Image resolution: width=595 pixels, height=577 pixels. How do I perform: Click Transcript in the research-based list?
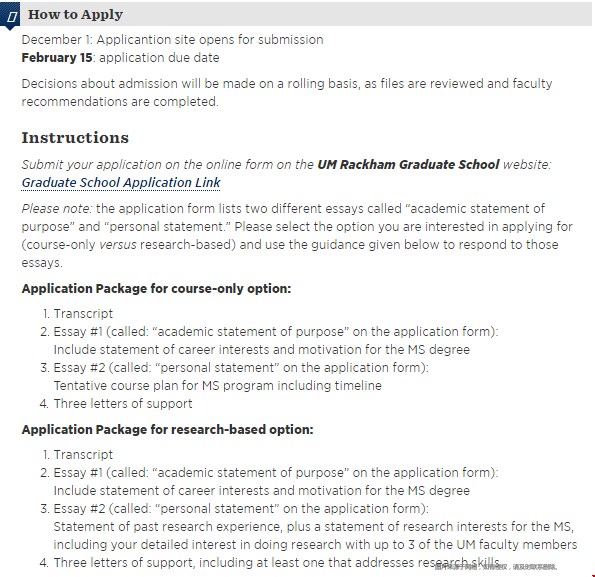click(x=83, y=455)
